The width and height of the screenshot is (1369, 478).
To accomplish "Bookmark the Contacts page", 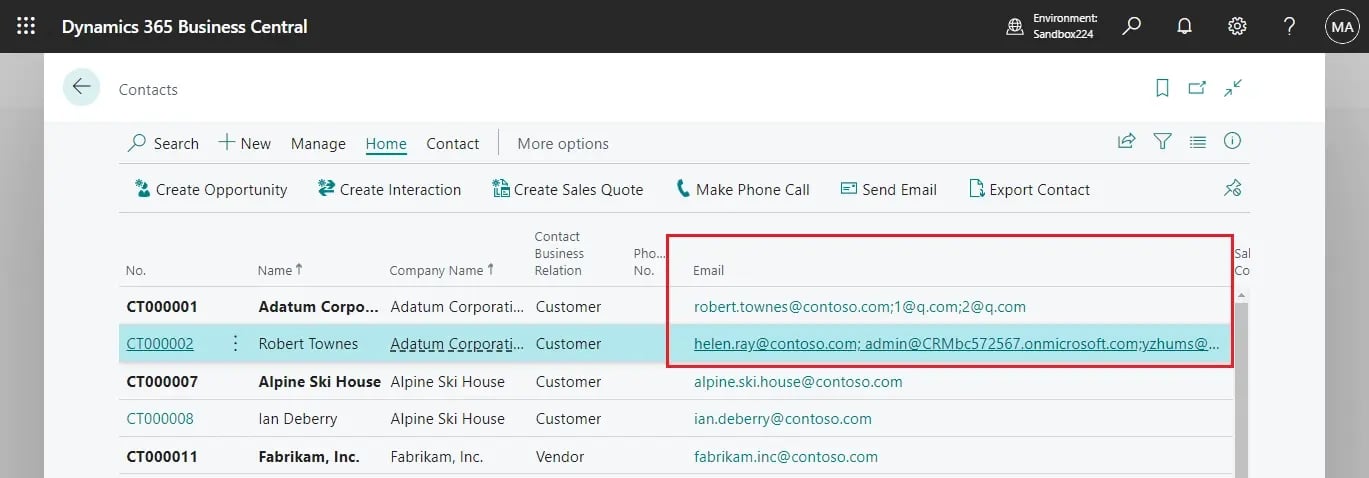I will (x=1162, y=88).
